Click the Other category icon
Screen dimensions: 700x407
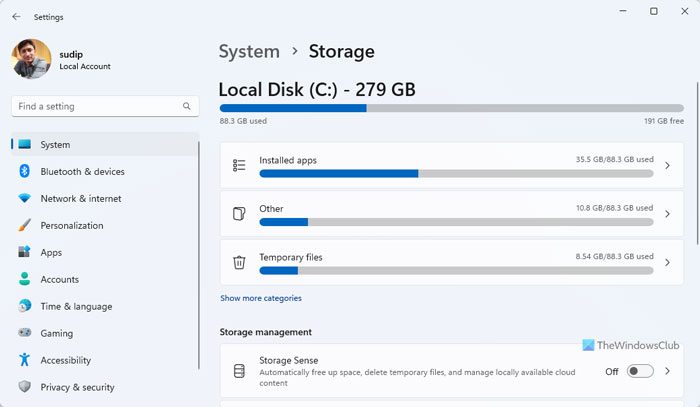[x=239, y=214]
